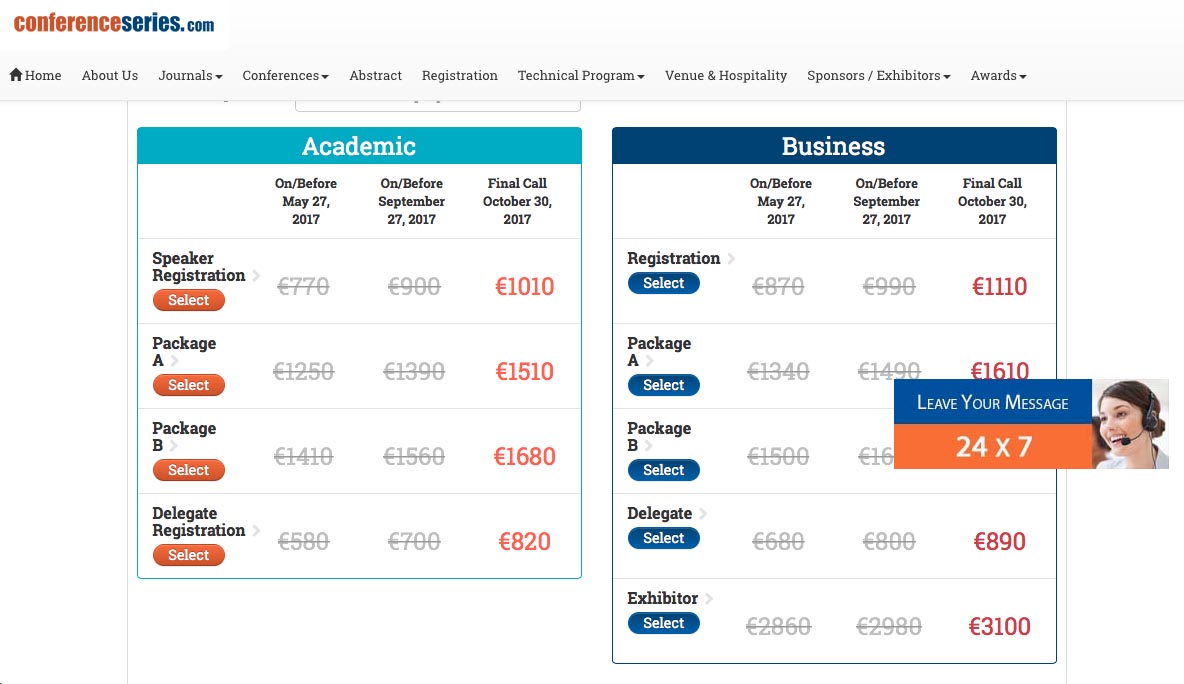
Task: Select the Business Exhibitor option
Action: (663, 623)
